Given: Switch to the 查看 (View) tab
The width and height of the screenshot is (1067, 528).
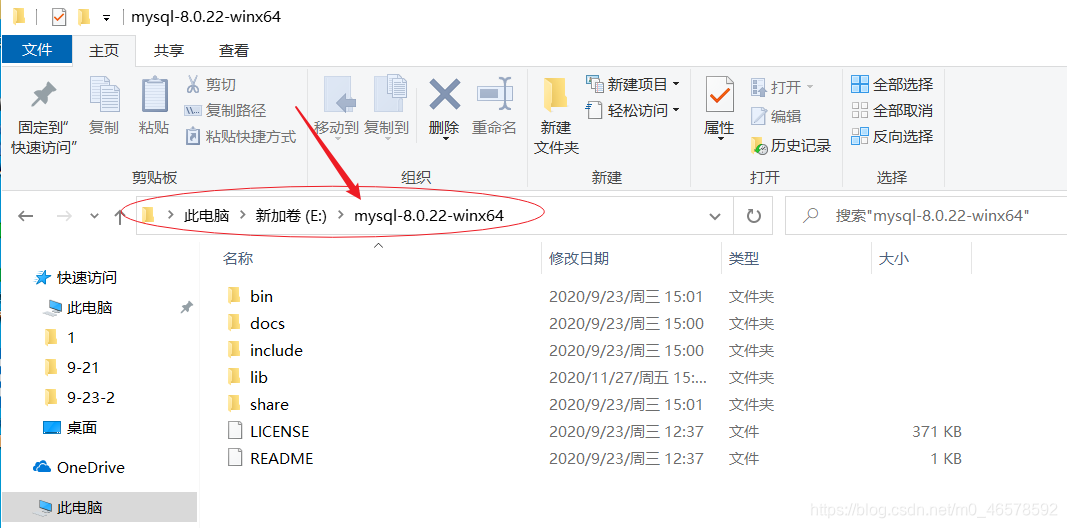Looking at the screenshot, I should [x=233, y=50].
